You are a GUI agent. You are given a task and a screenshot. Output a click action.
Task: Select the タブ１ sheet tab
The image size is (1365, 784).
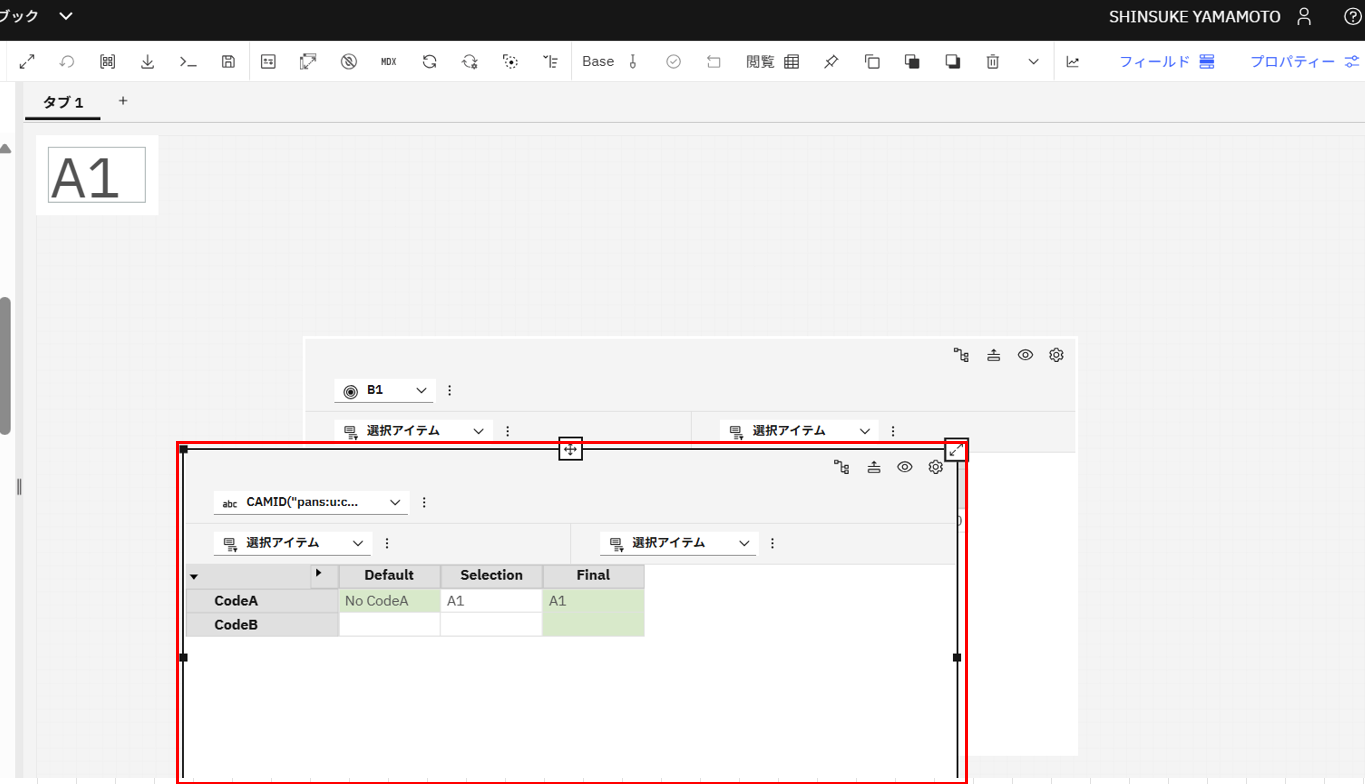64,102
